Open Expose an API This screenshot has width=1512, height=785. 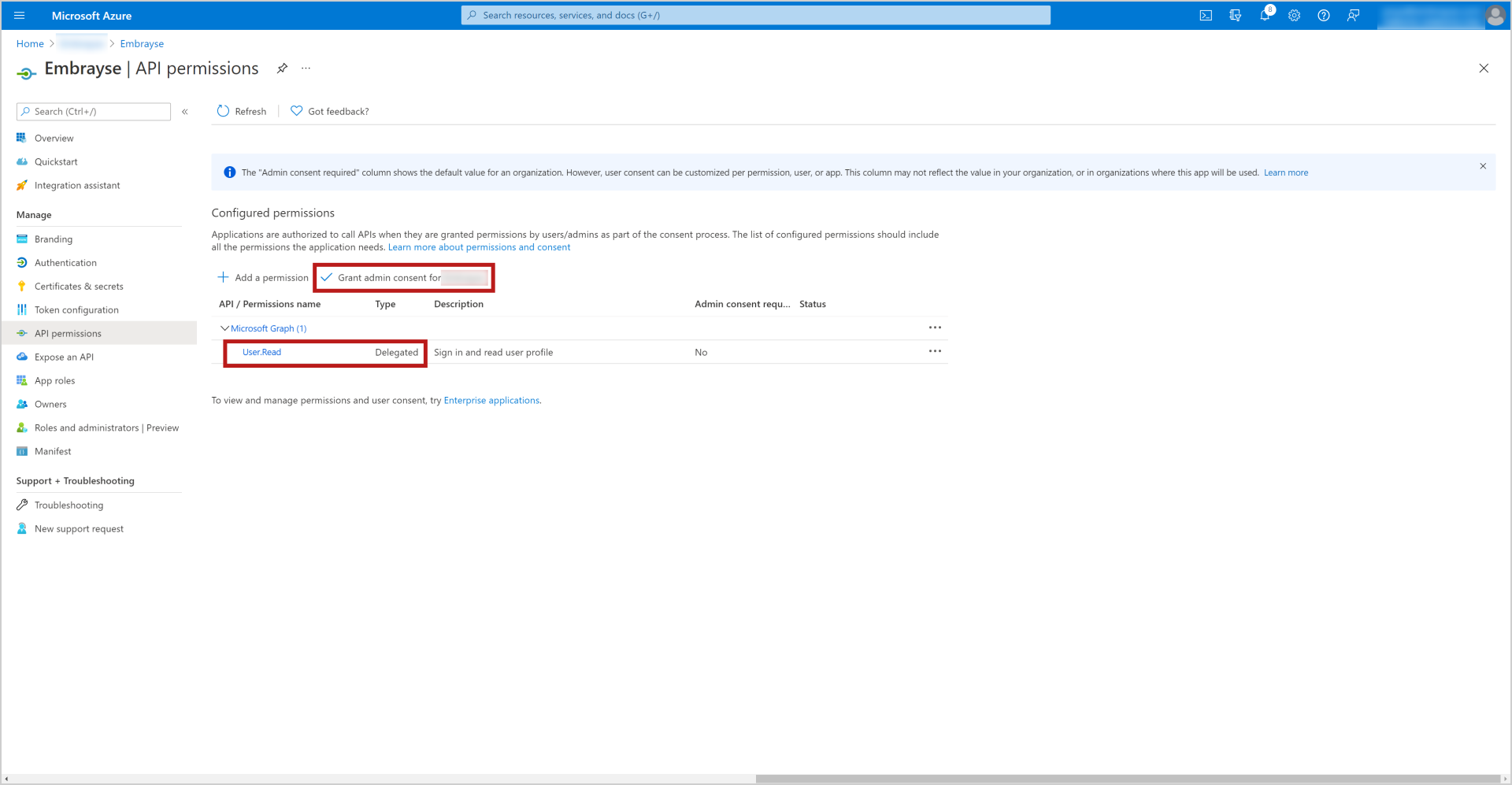point(64,357)
